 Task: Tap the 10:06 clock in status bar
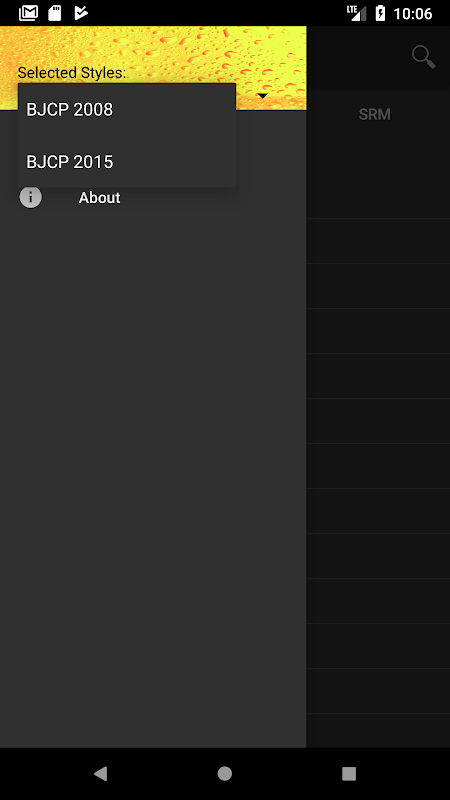click(413, 13)
